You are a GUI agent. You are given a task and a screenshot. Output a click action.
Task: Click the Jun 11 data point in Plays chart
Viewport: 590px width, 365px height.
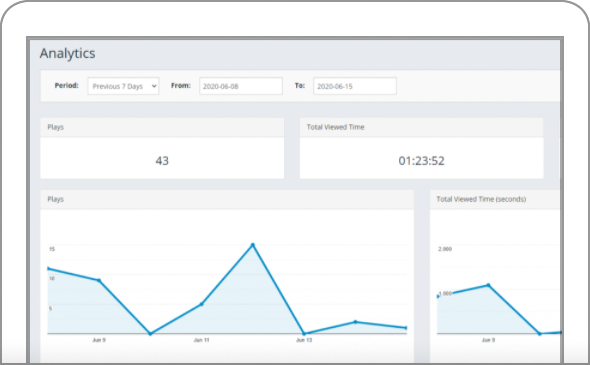pos(202,304)
